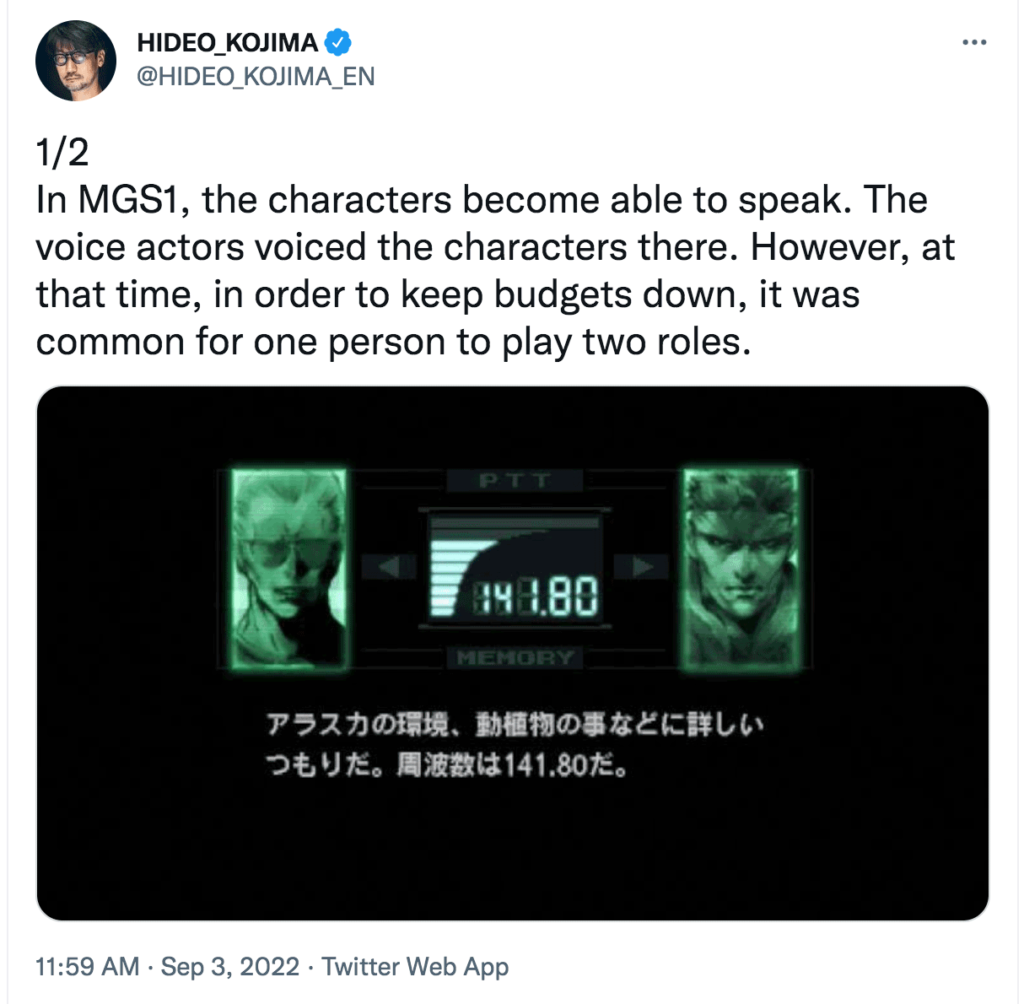Click the 11:59 AM timestamp
This screenshot has width=1024, height=1004.
pyautogui.click(x=87, y=967)
